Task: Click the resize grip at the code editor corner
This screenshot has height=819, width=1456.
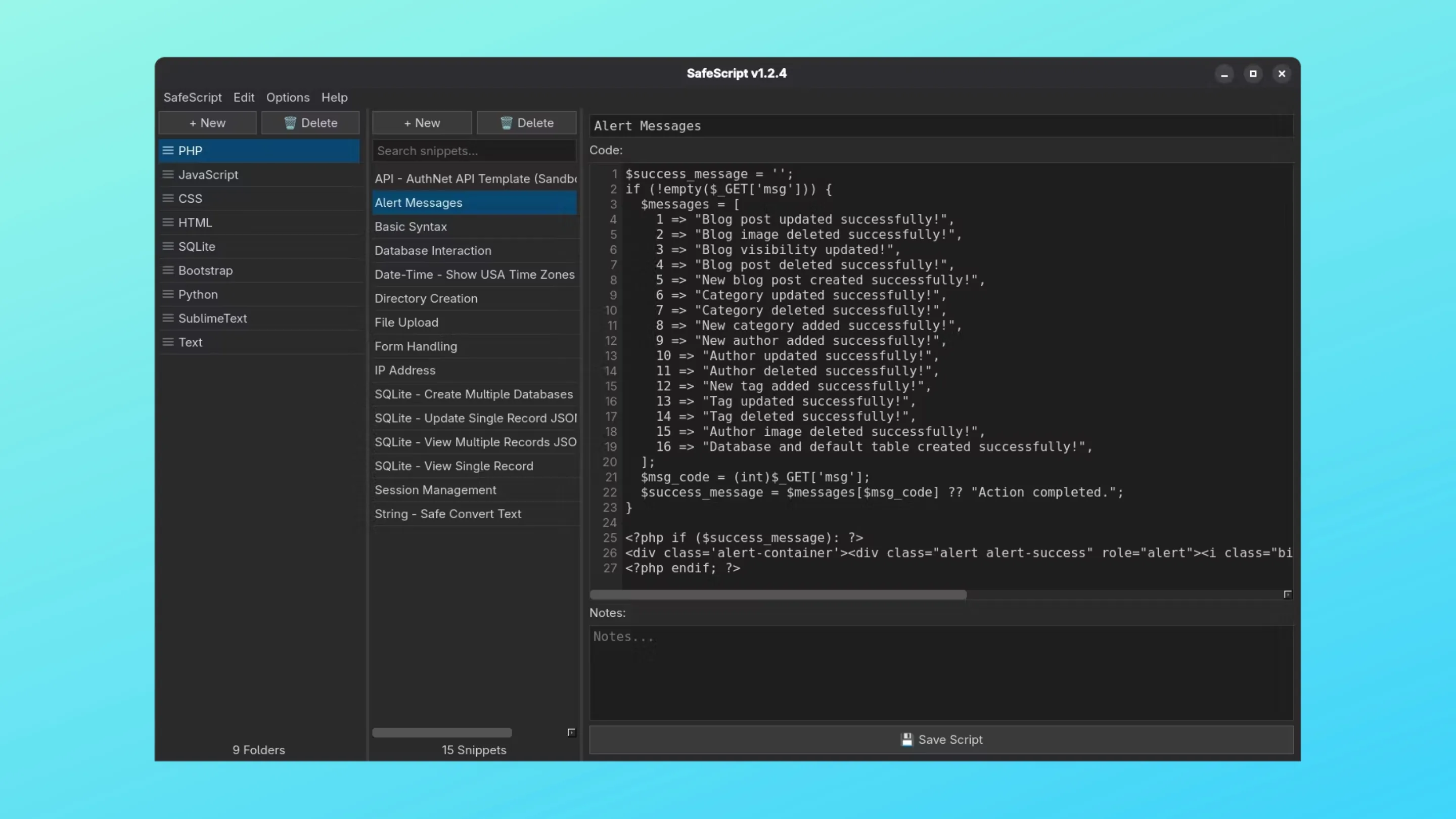Action: click(x=1288, y=595)
